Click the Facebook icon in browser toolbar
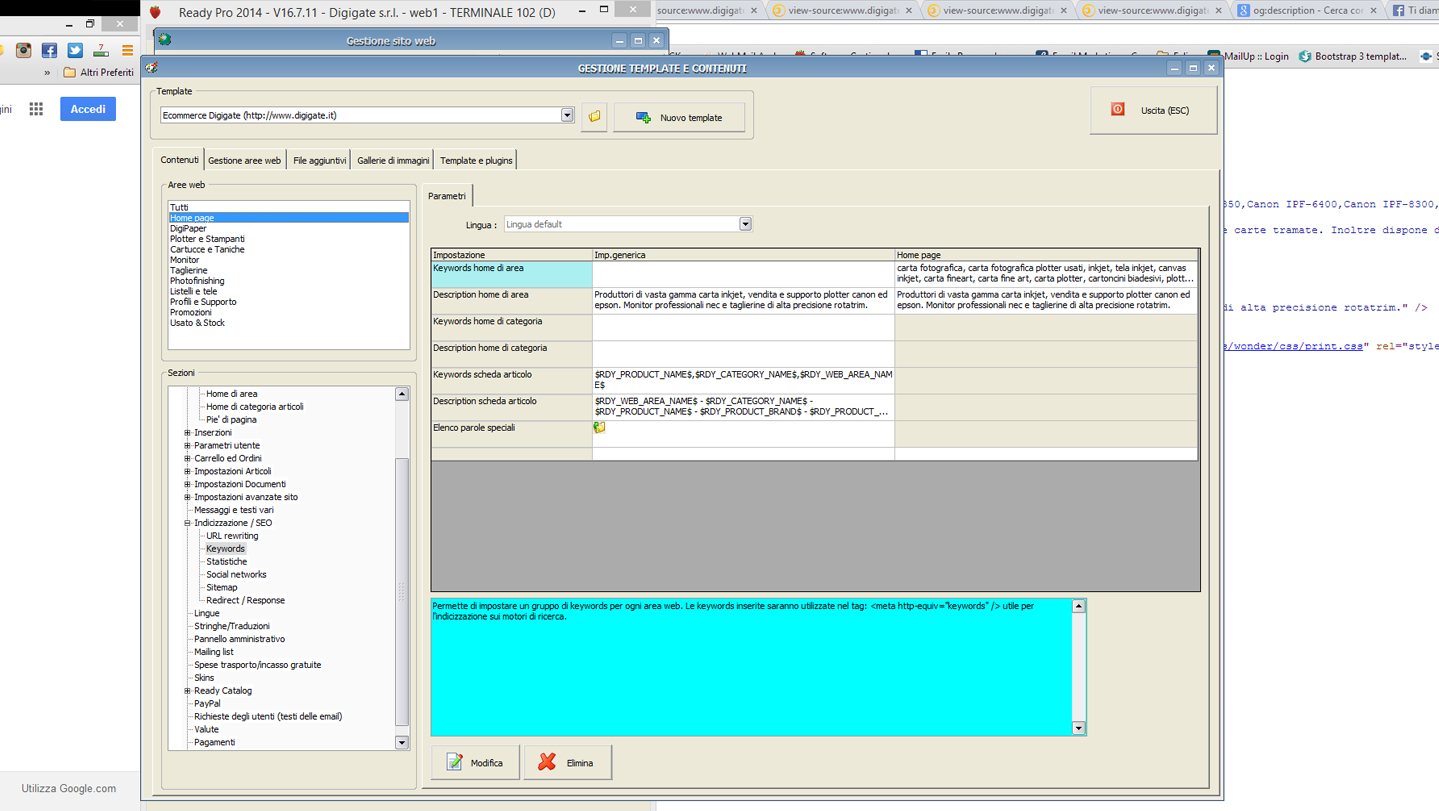Image resolution: width=1439 pixels, height=811 pixels. point(49,50)
